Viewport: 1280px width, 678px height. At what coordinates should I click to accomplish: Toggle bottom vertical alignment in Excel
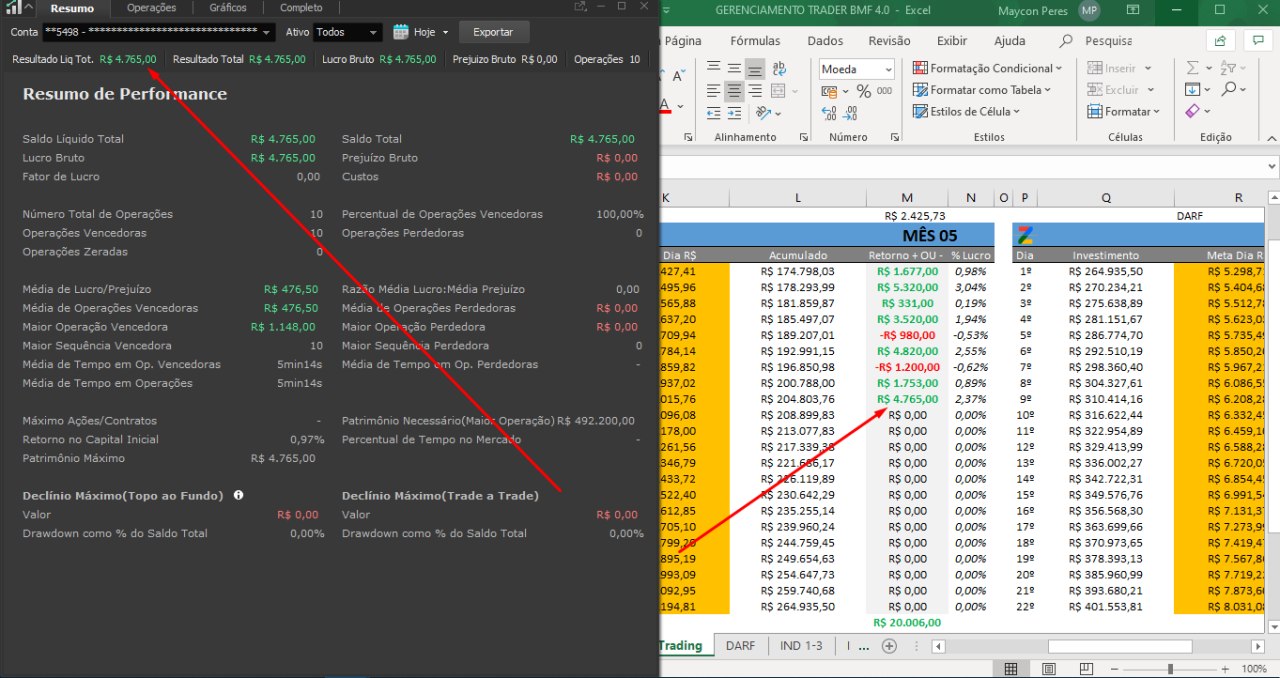[x=755, y=68]
